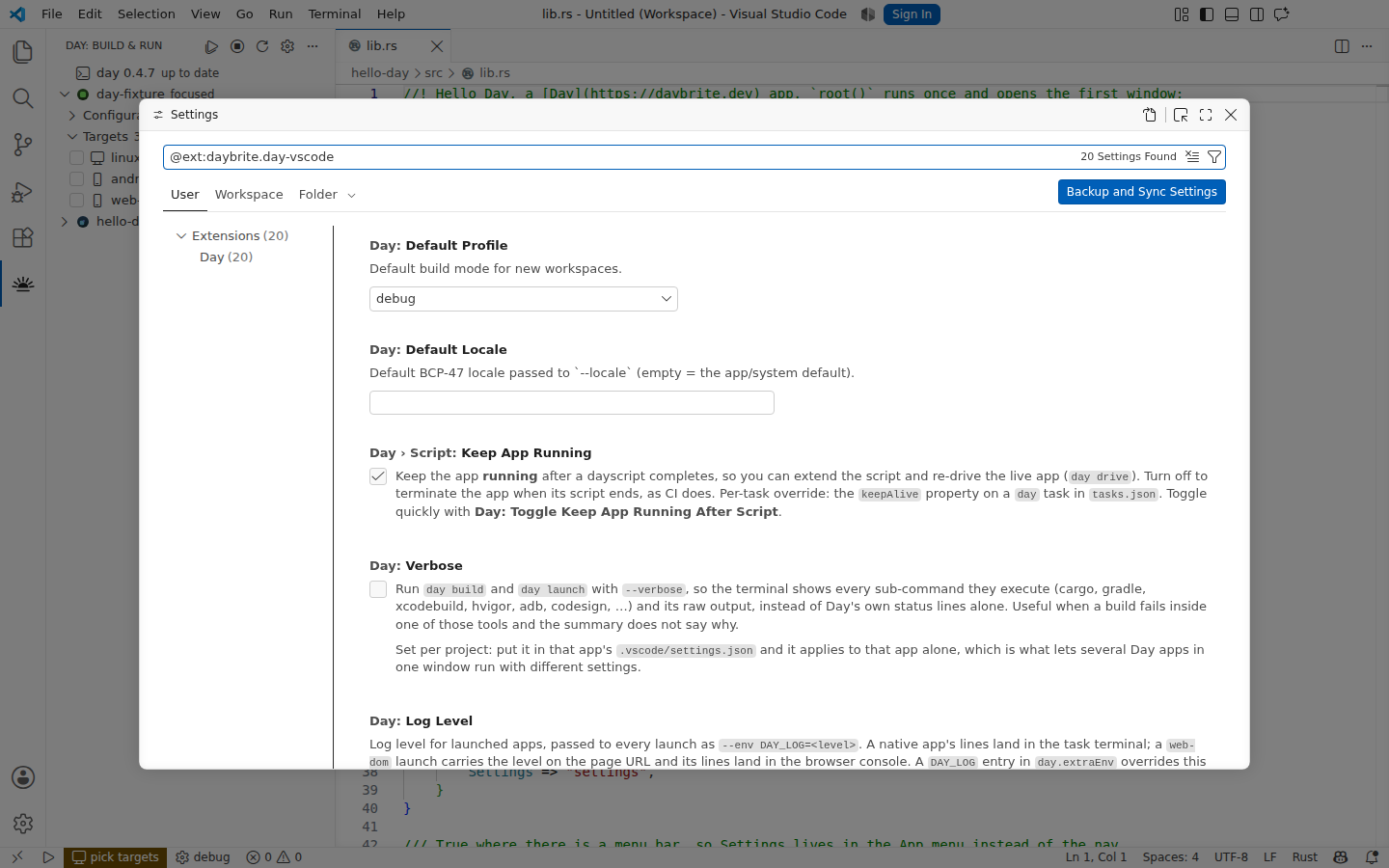
Task: Open the File menu
Action: [52, 14]
